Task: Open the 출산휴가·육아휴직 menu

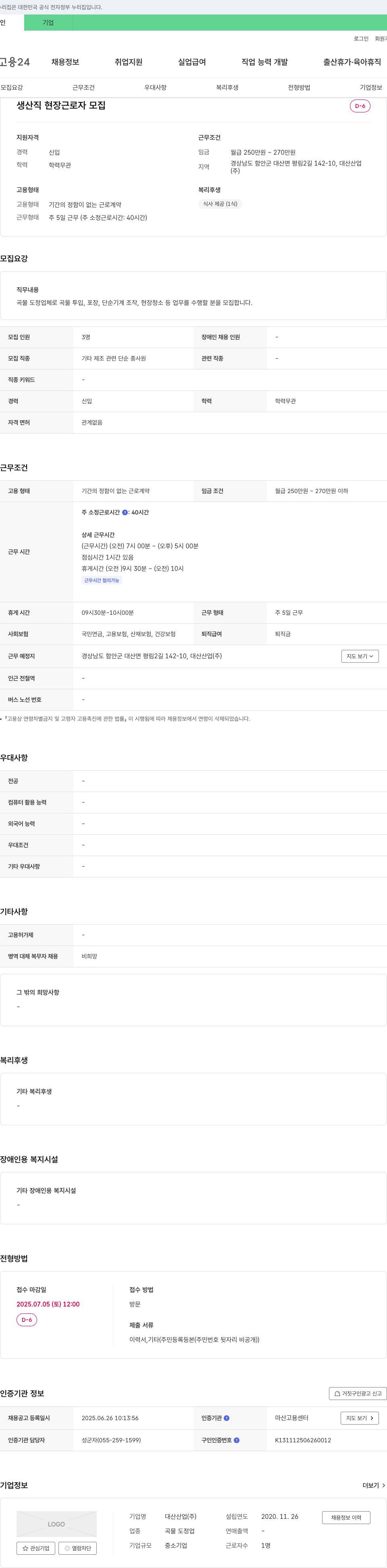Action: click(352, 62)
